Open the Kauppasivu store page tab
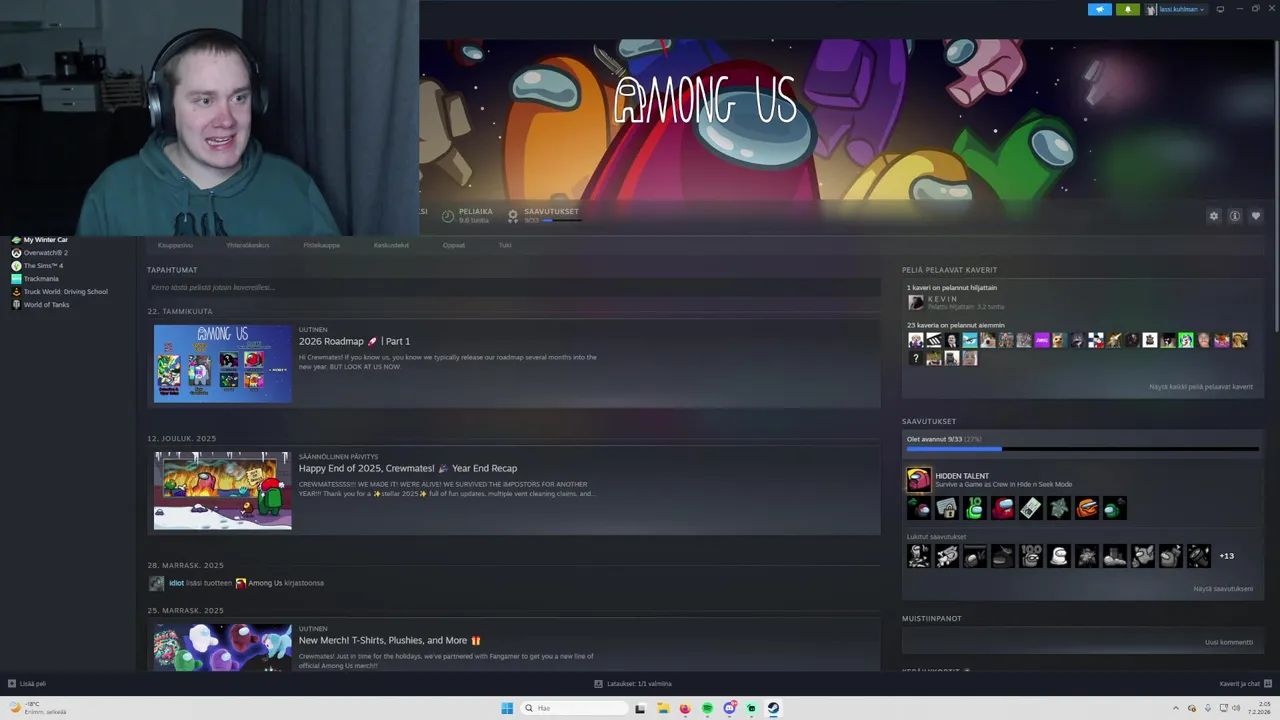The width and height of the screenshot is (1280, 720). 175,245
